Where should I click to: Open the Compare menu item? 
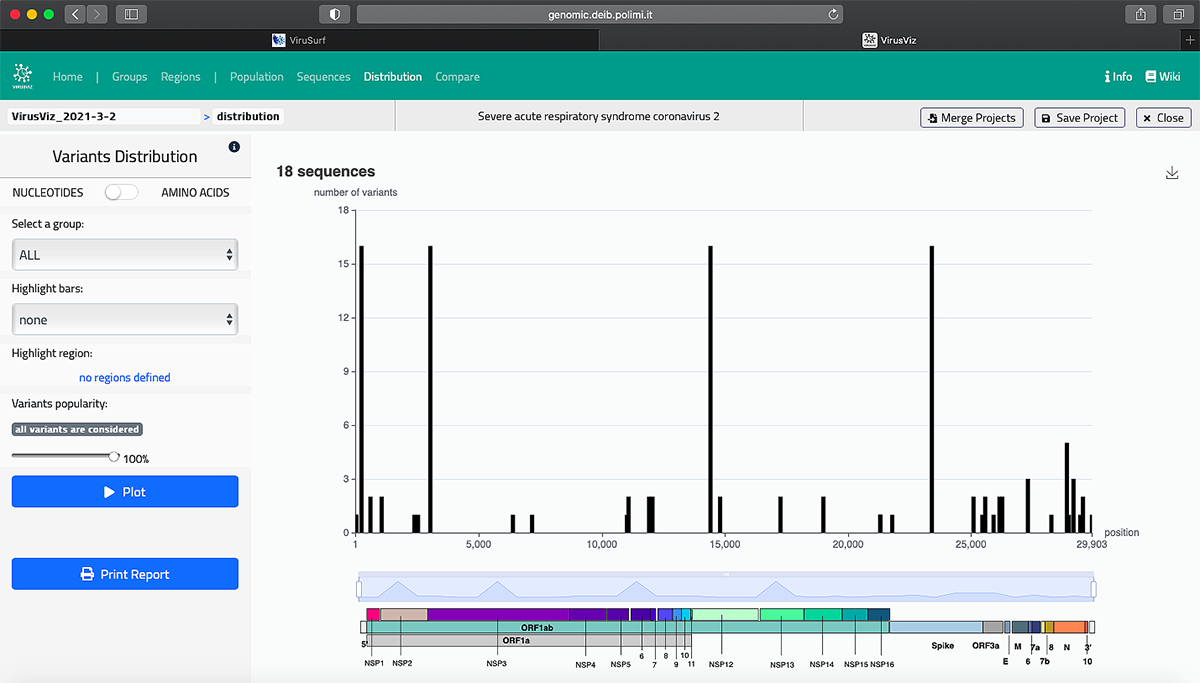pyautogui.click(x=457, y=77)
